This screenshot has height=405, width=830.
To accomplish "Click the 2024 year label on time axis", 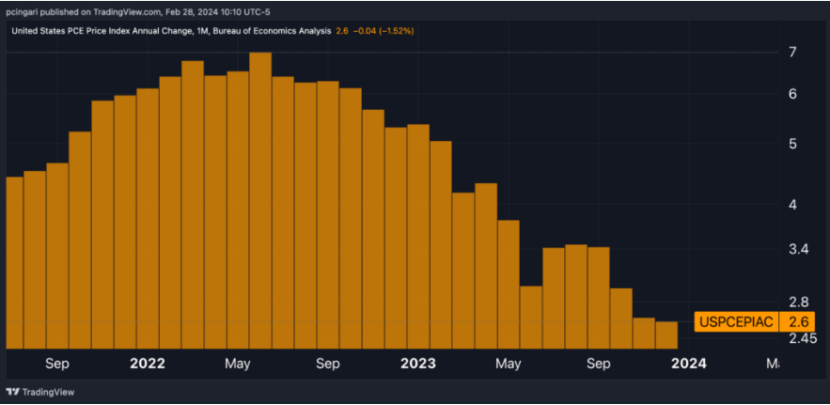I will 689,363.
